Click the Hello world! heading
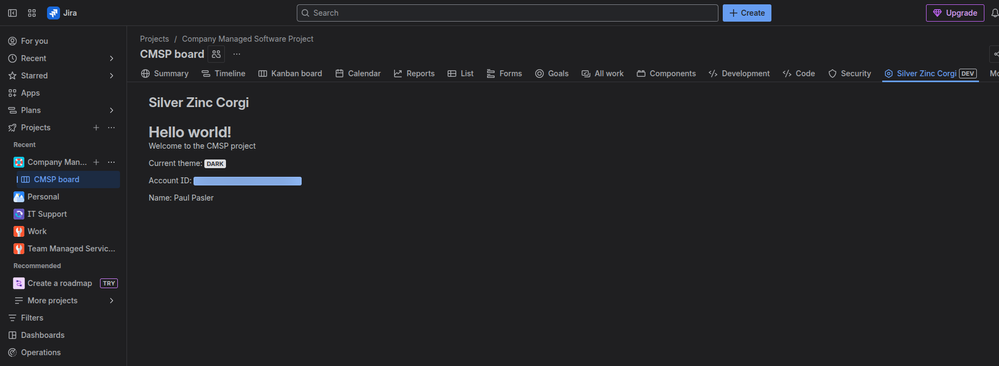This screenshot has height=366, width=999. (x=190, y=132)
